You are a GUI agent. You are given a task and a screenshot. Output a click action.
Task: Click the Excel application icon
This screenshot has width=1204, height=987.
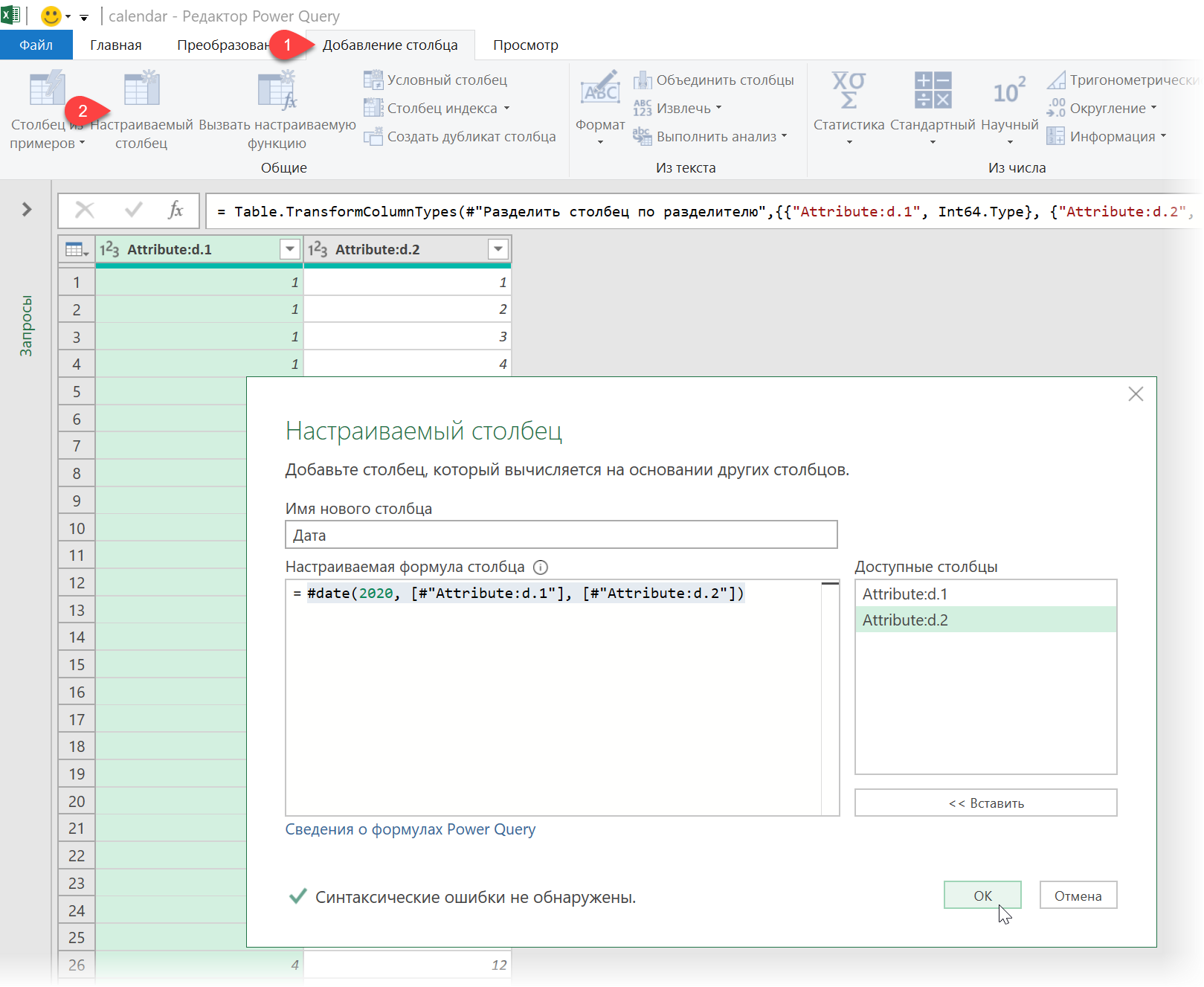(x=10, y=16)
